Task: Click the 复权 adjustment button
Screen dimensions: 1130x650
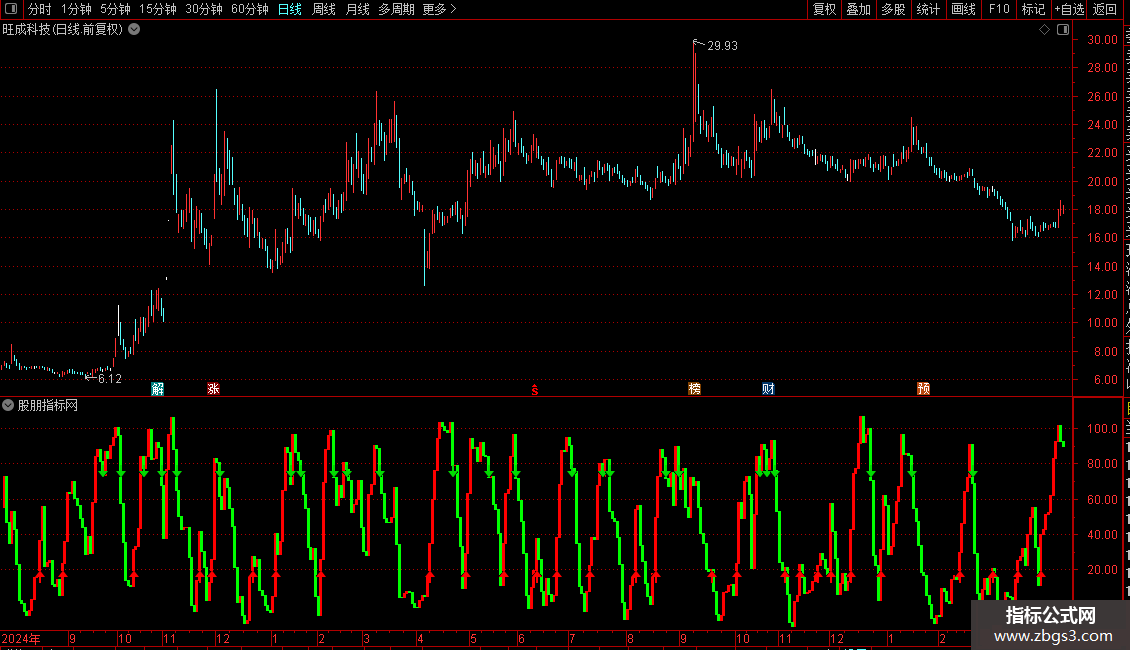Action: 824,9
